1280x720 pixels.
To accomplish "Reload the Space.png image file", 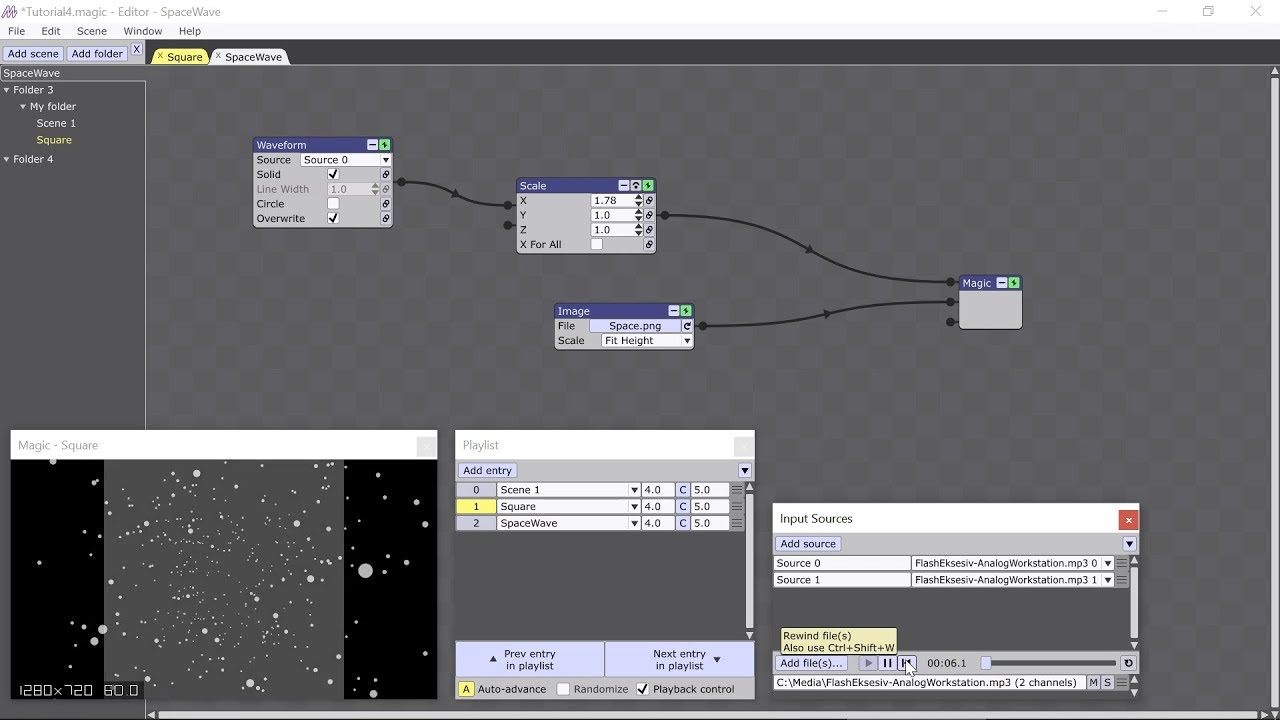I will pyautogui.click(x=687, y=326).
